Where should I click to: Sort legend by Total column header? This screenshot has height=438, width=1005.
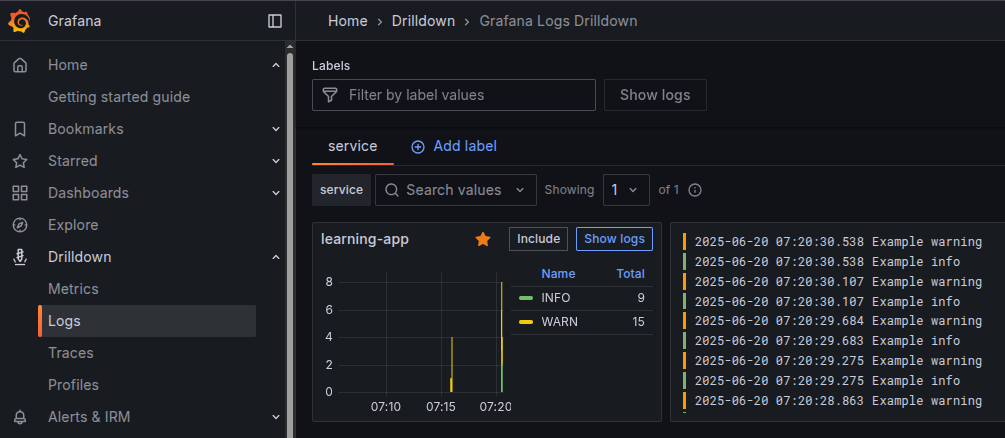pyautogui.click(x=630, y=274)
